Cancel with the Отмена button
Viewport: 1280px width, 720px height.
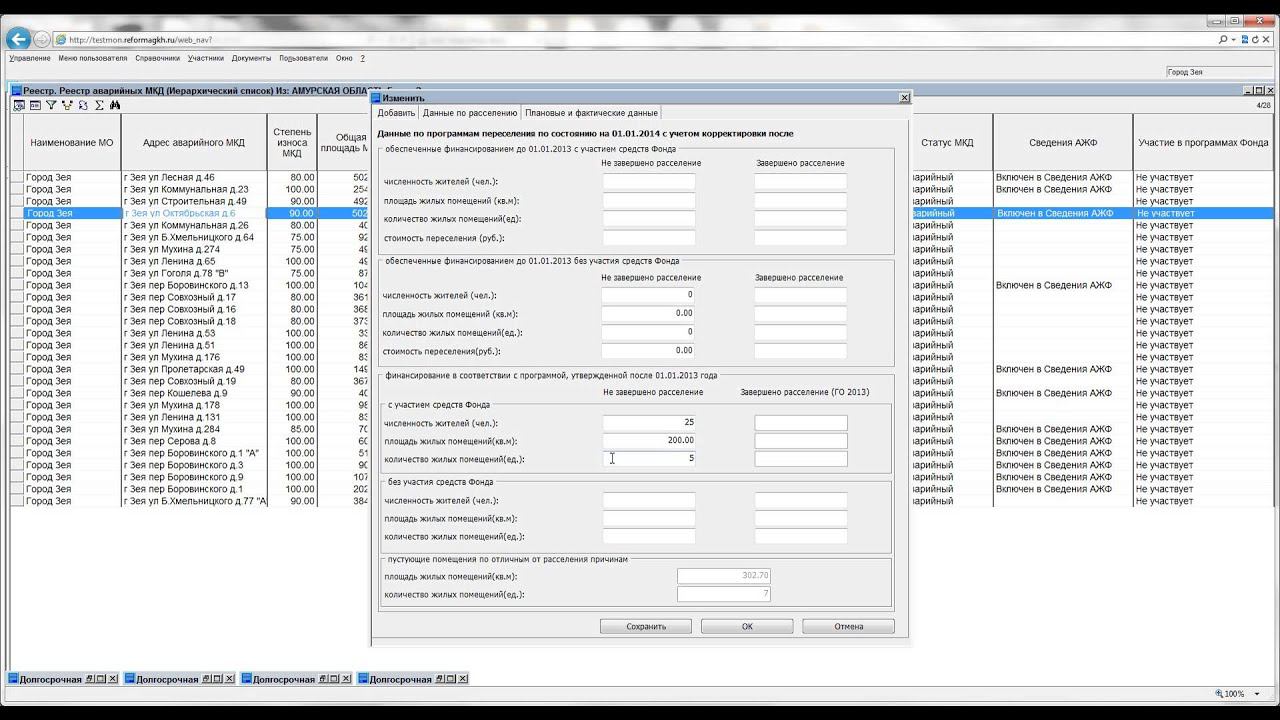(x=848, y=626)
